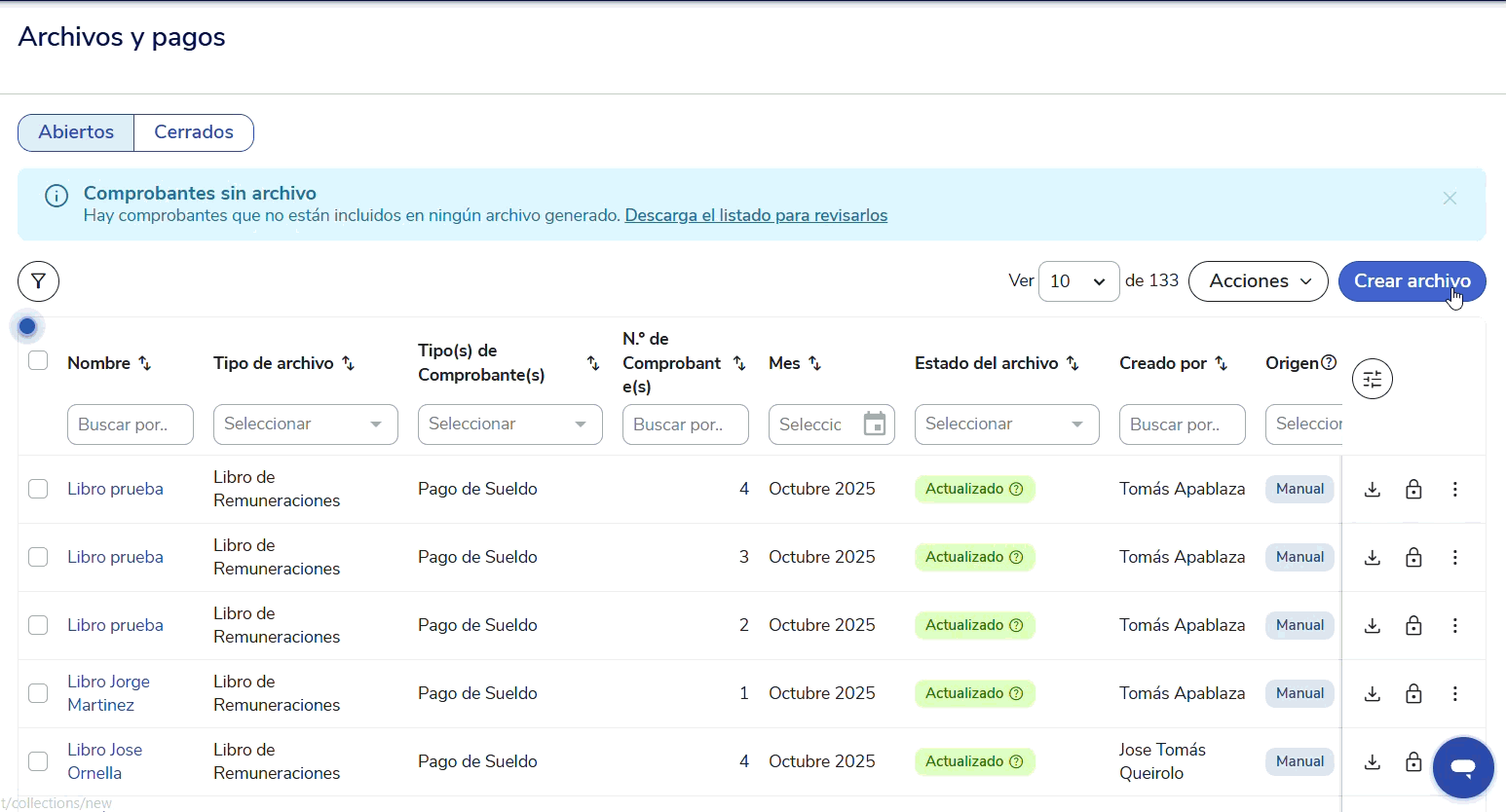
Task: Open the Libro Jorge Martinez link
Action: 108,693
